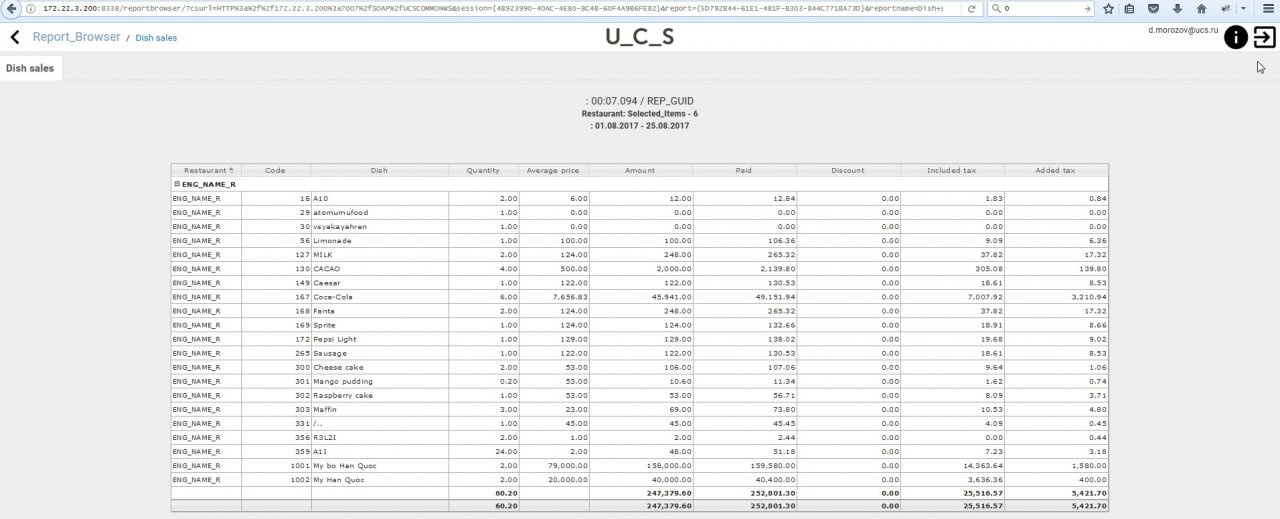The width and height of the screenshot is (1280, 519).
Task: Select the Sprite dish cell
Action: click(x=379, y=325)
